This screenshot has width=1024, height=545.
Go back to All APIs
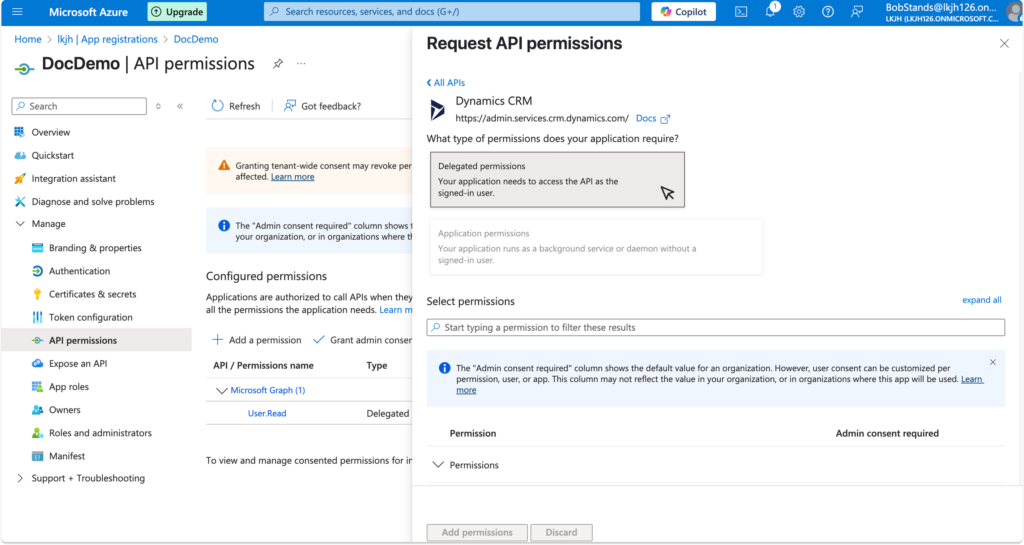(x=446, y=83)
